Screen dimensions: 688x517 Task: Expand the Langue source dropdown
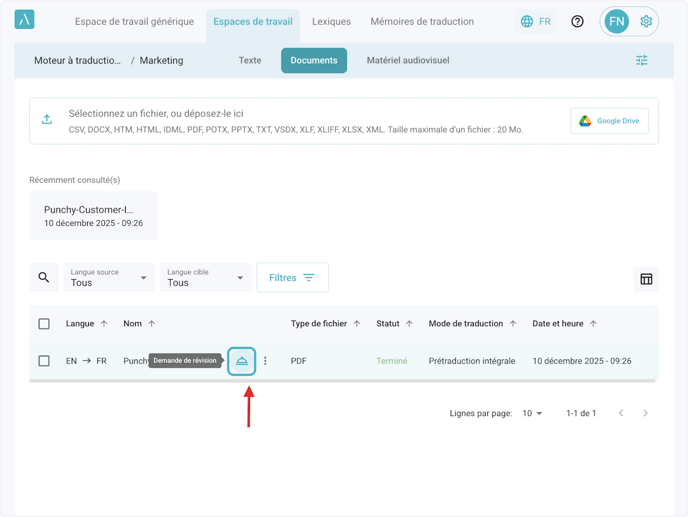pyautogui.click(x=109, y=278)
